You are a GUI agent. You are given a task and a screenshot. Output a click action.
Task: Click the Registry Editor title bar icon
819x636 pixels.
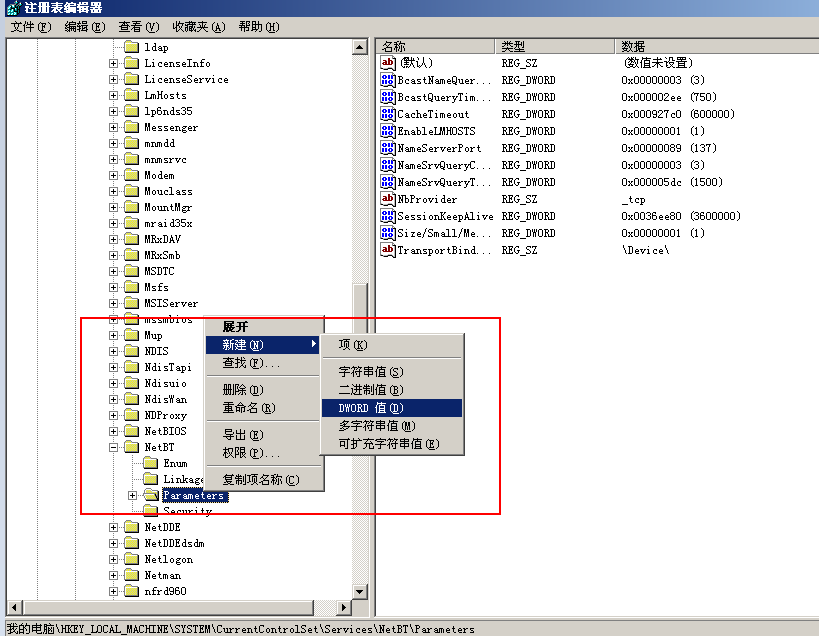tap(13, 8)
